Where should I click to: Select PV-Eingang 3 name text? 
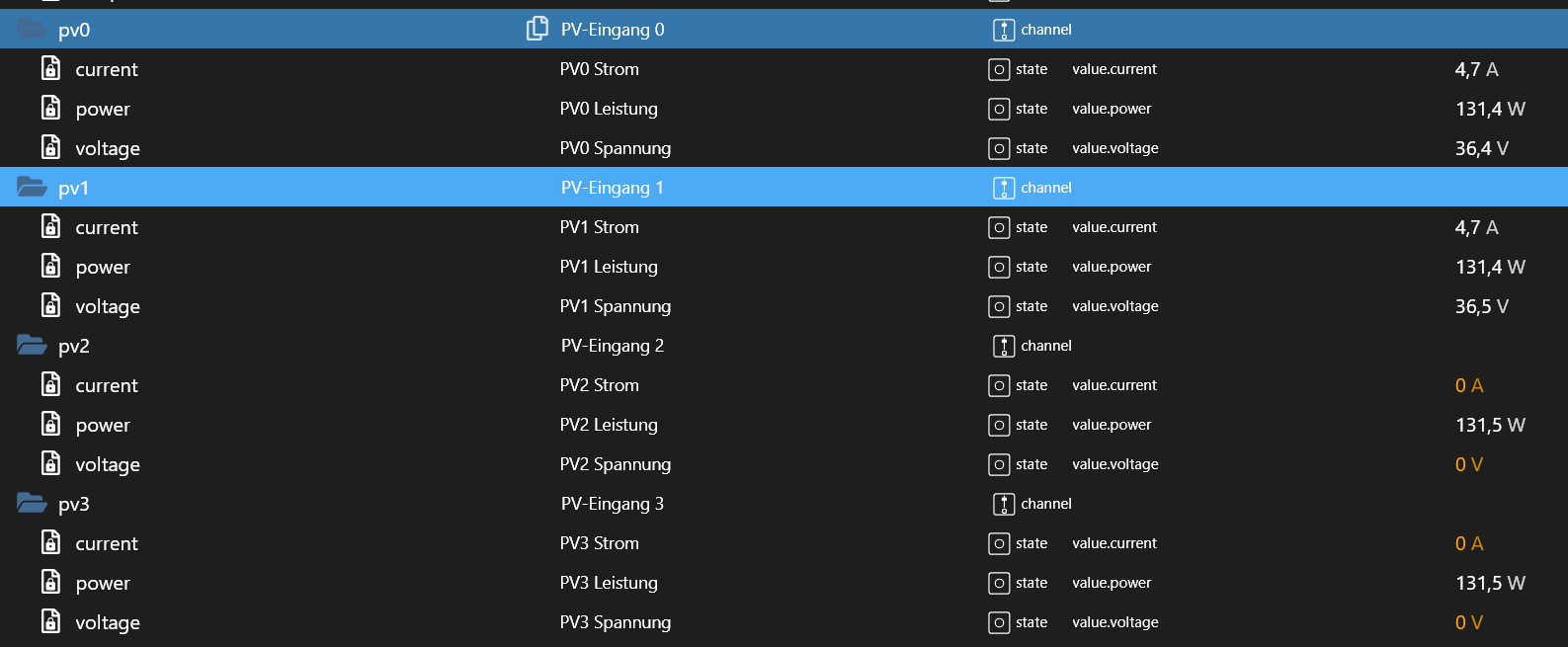(x=613, y=504)
